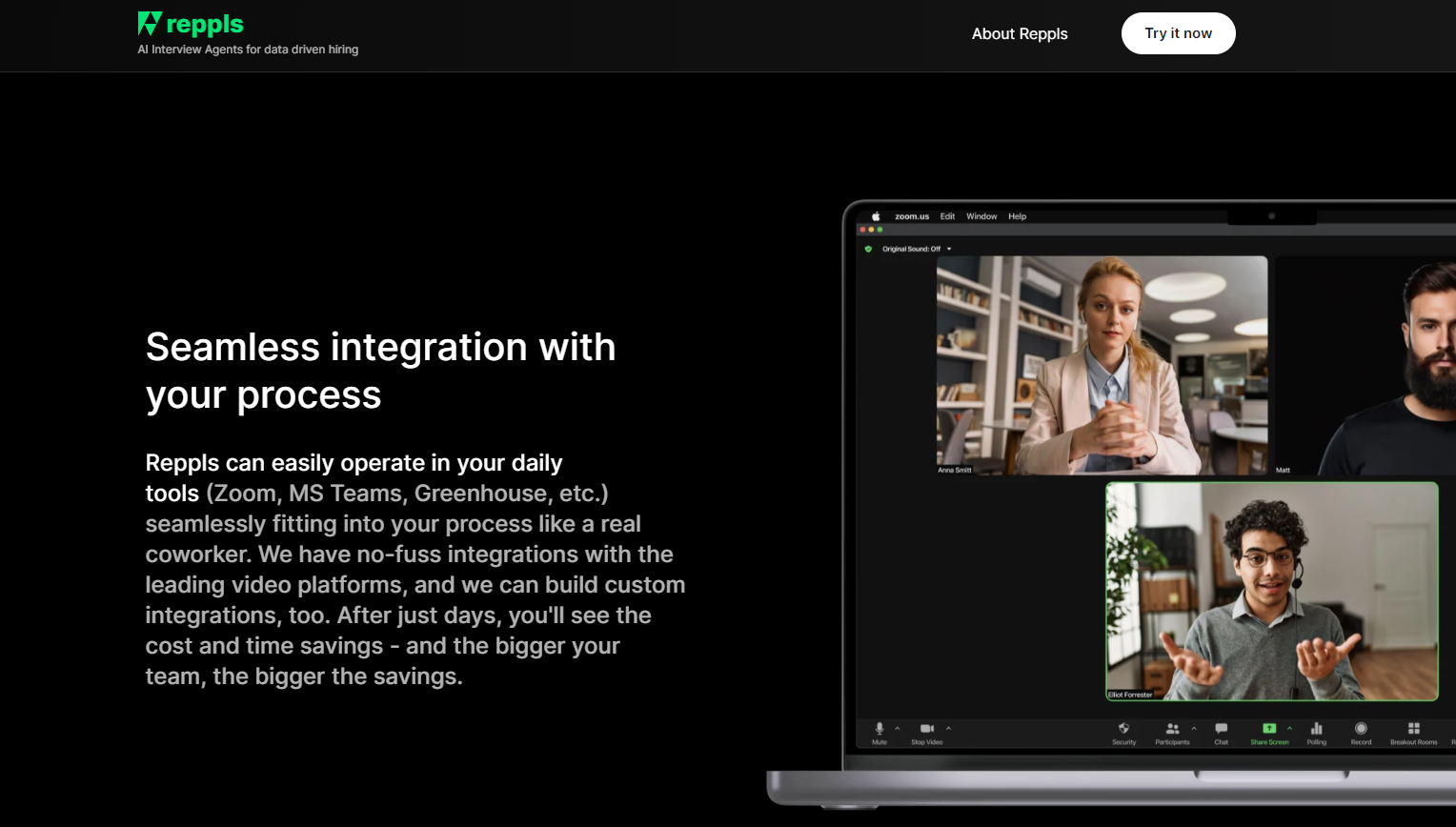
Task: Click the Breakout Rooms grid icon
Action: pos(1413,729)
